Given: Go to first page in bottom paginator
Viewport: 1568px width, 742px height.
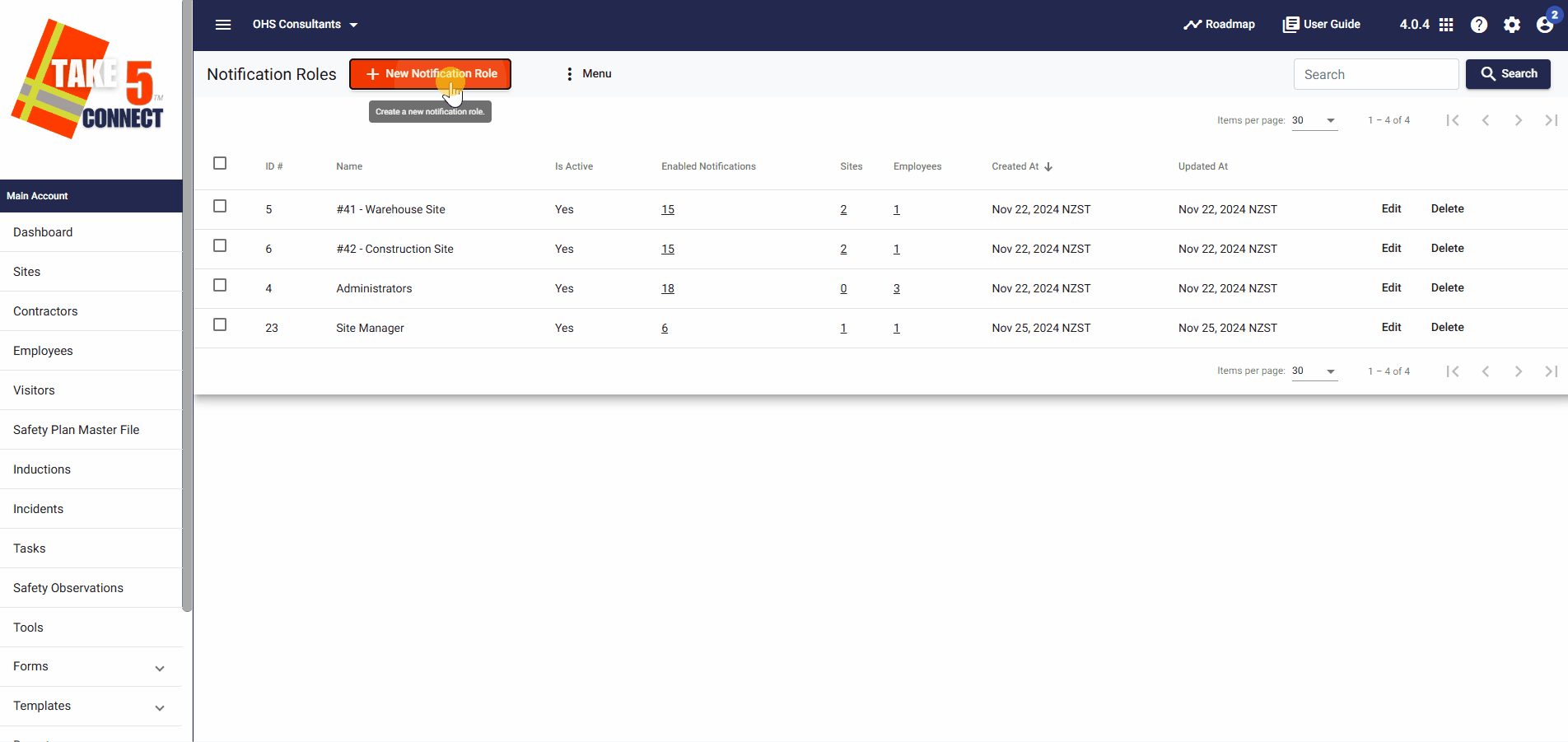Looking at the screenshot, I should [1453, 371].
